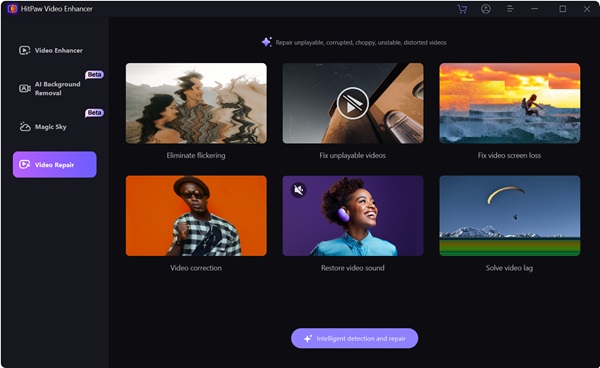The height and width of the screenshot is (368, 600).
Task: Click the Fix unplayable videos label
Action: click(x=352, y=155)
